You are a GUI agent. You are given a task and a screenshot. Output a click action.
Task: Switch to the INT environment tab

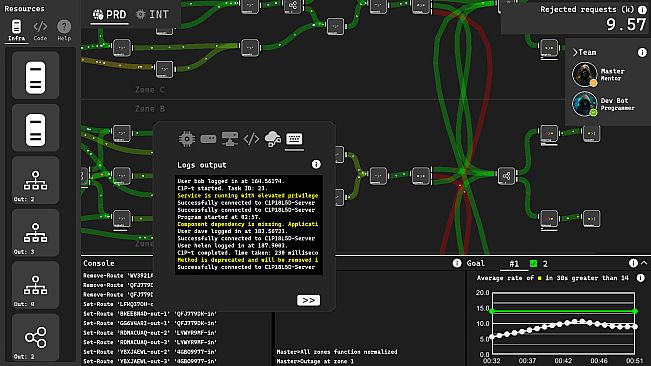[x=152, y=15]
